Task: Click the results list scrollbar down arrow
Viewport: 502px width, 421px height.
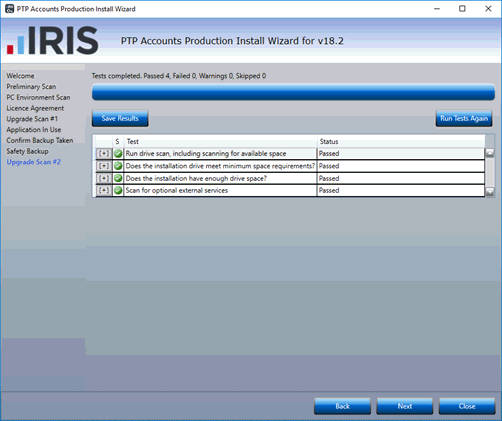Action: point(490,192)
